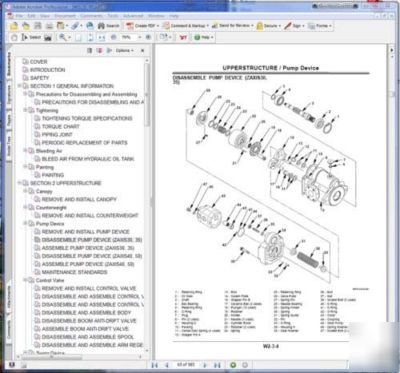Open the Advanced menu
The height and width of the screenshot is (373, 400).
pyautogui.click(x=133, y=16)
